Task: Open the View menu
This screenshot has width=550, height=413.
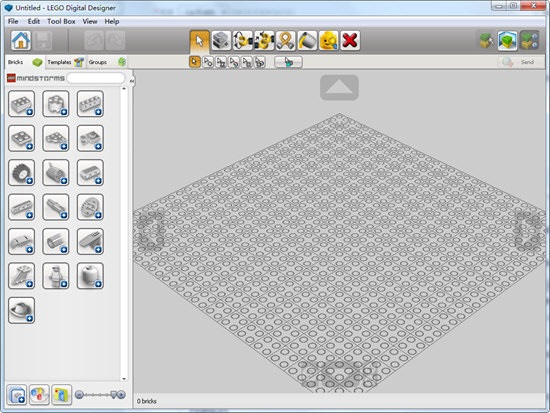Action: [90, 21]
